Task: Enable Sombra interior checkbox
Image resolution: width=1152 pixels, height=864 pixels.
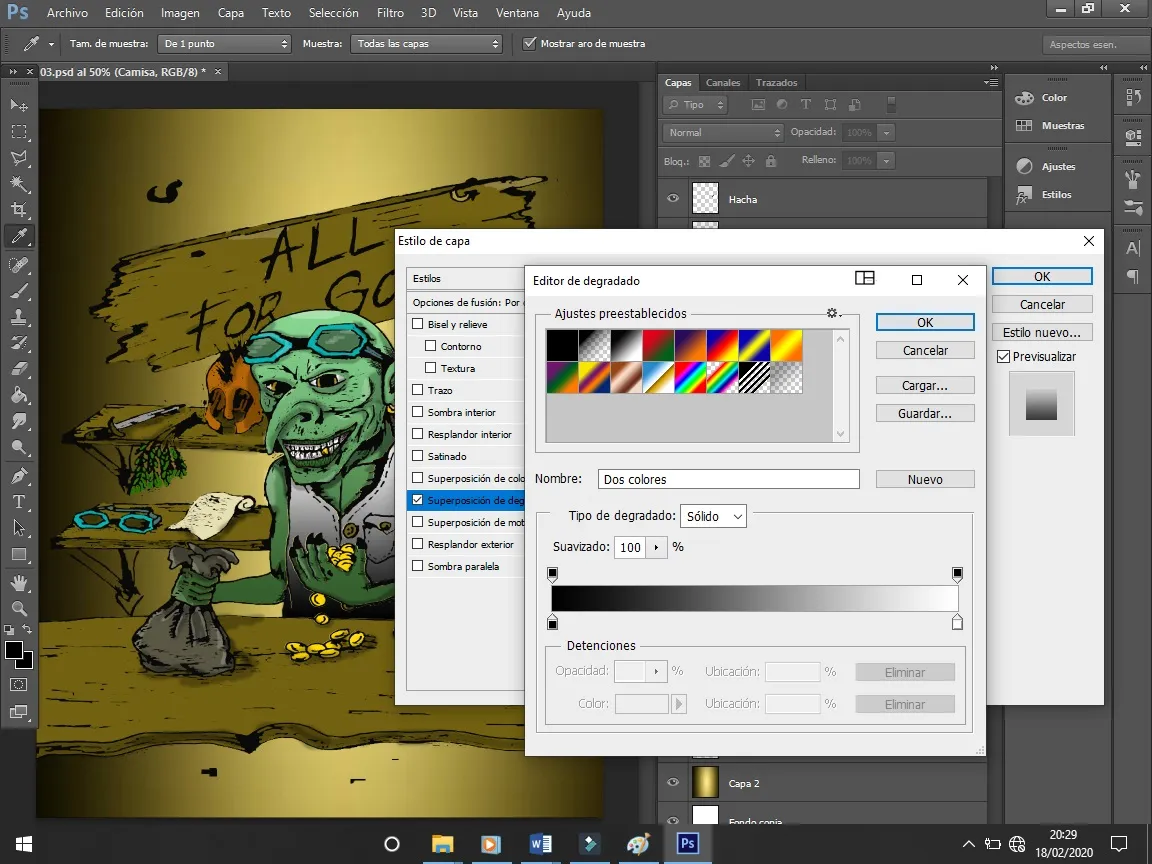Action: click(x=418, y=412)
